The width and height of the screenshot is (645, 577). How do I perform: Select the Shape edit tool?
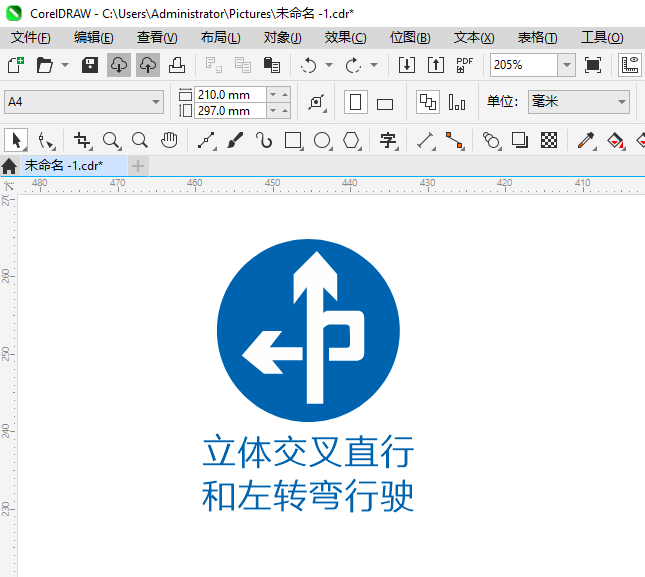click(46, 141)
